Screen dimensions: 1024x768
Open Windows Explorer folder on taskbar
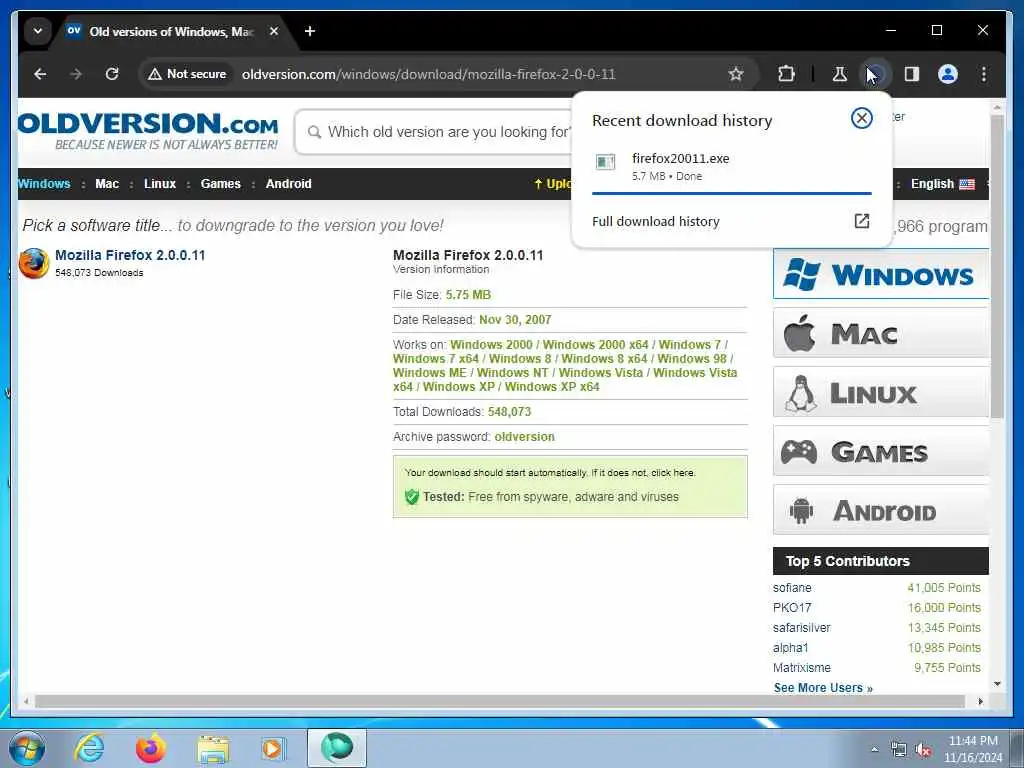(213, 748)
